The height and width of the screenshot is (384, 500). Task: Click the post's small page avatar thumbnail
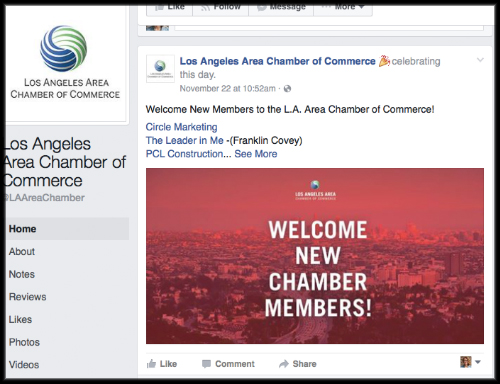click(160, 69)
